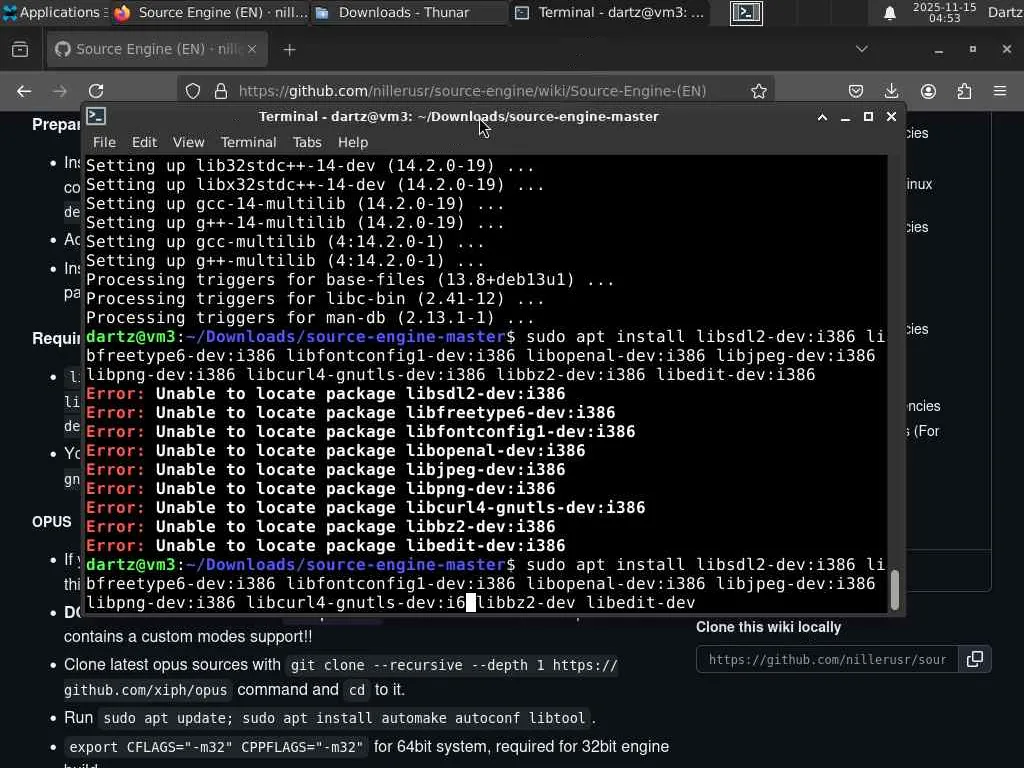Open the notification bell icon

click(x=889, y=13)
